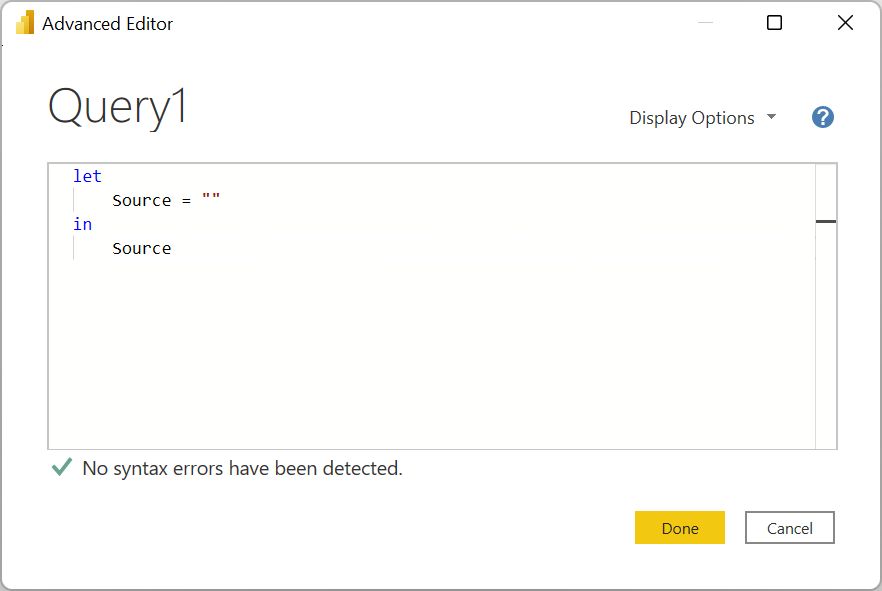
Task: Open the Display Options dropdown
Action: click(x=691, y=117)
